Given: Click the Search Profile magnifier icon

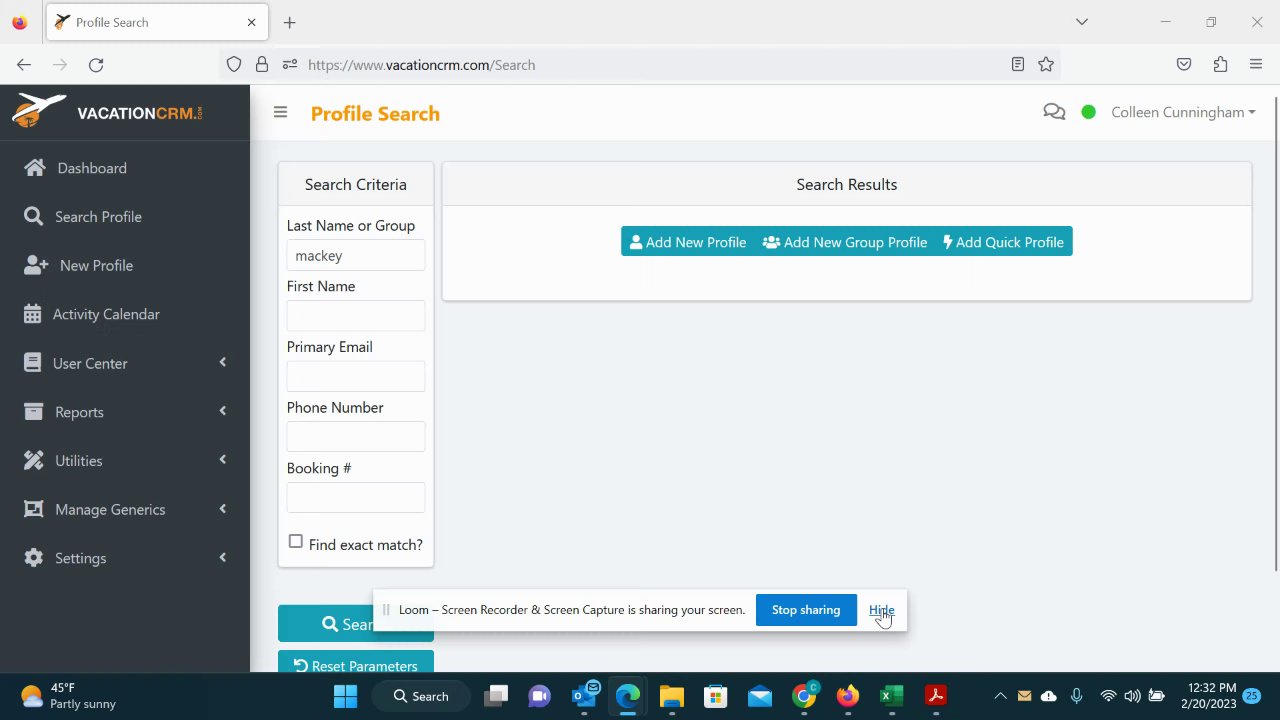Looking at the screenshot, I should pyautogui.click(x=33, y=216).
